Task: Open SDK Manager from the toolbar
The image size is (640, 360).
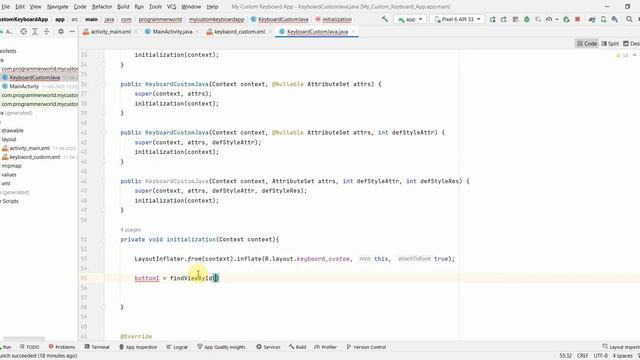Action: coord(615,19)
